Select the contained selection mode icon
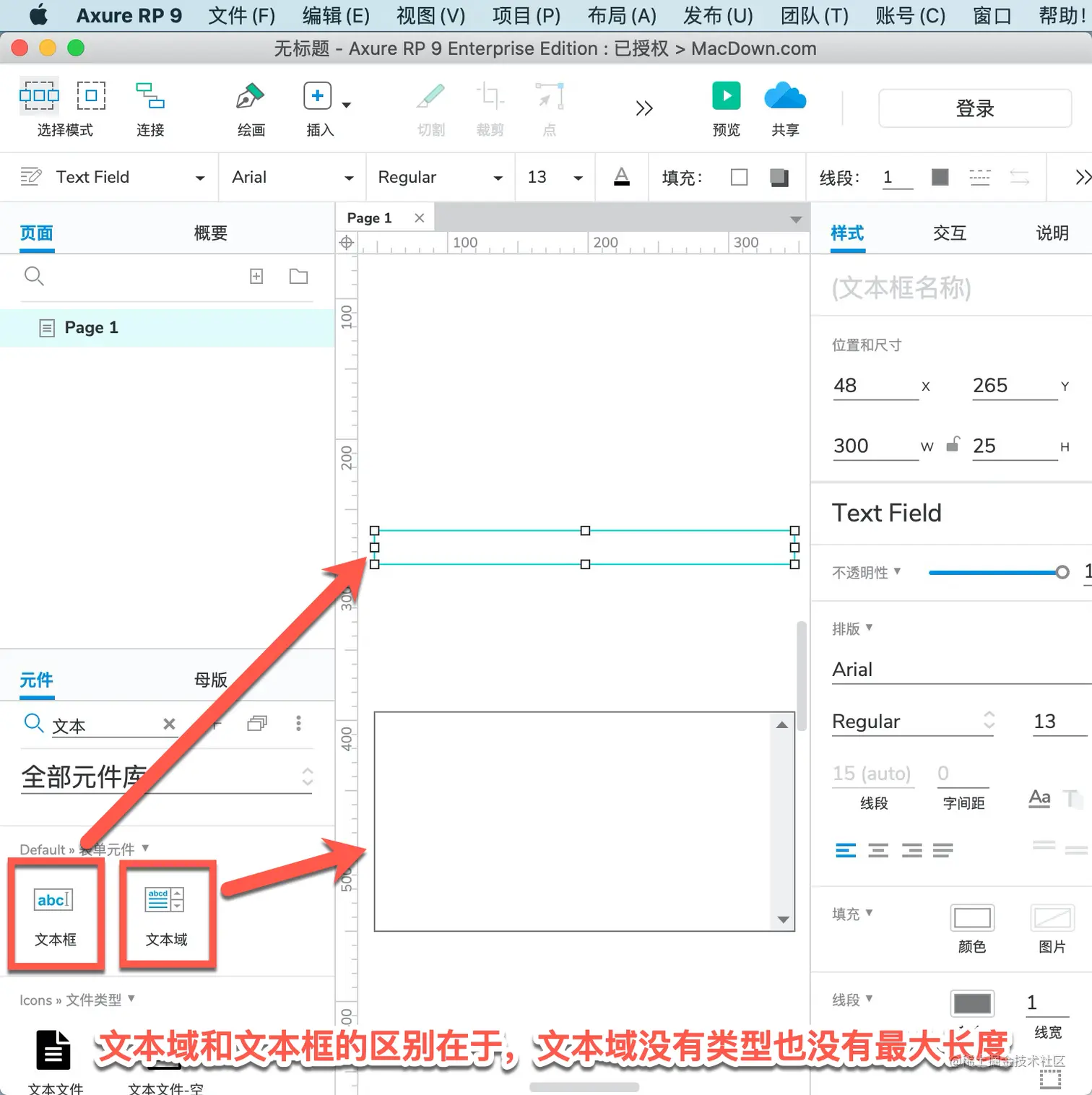This screenshot has width=1092, height=1095. pyautogui.click(x=91, y=95)
